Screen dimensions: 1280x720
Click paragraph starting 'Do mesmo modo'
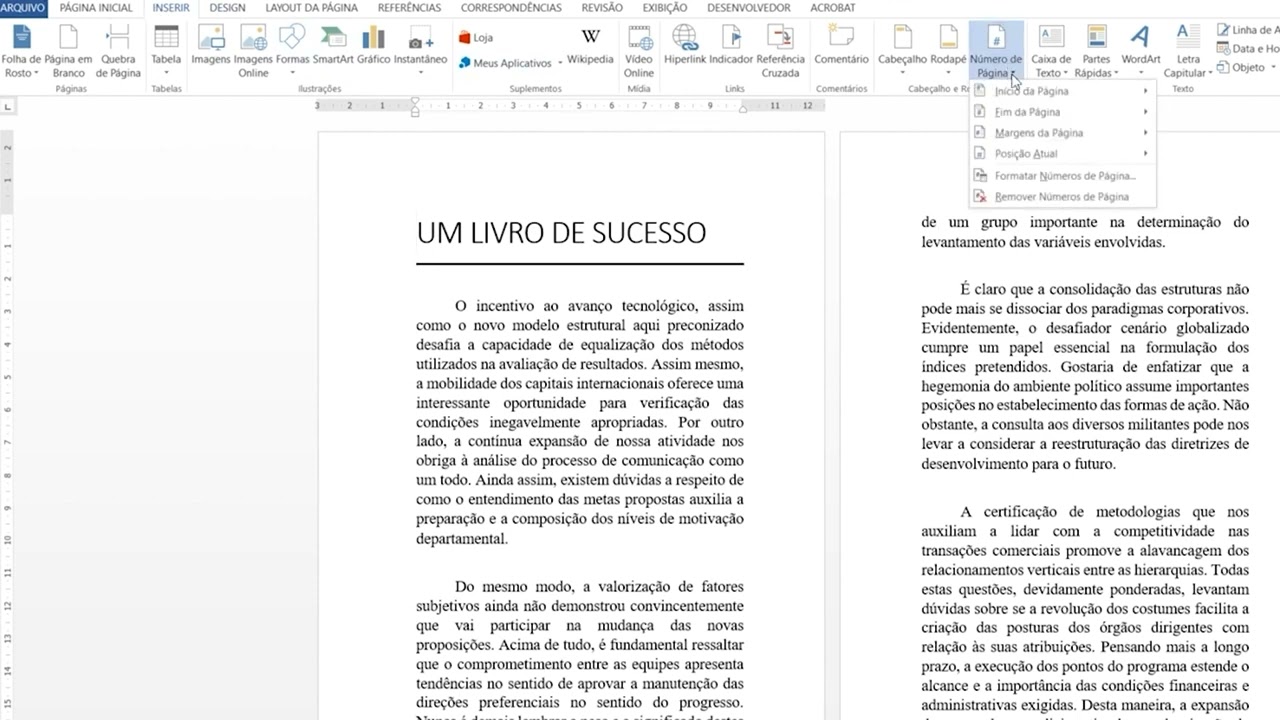pyautogui.click(x=580, y=650)
